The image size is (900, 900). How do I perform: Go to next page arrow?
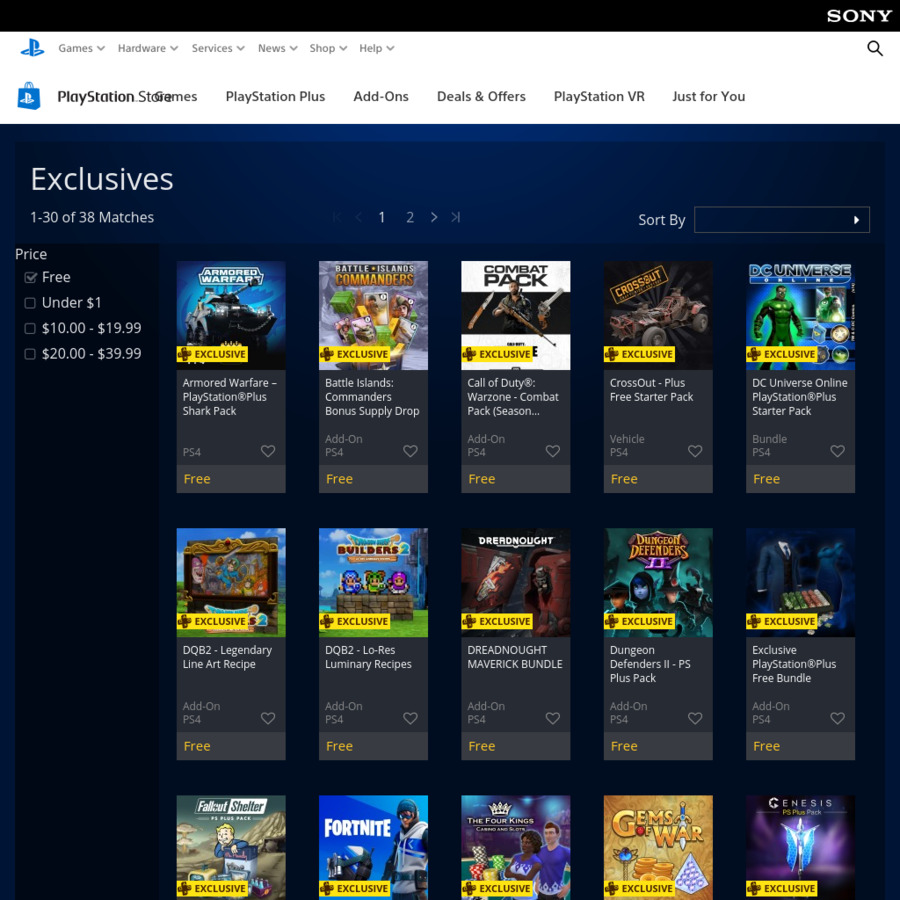pyautogui.click(x=433, y=217)
